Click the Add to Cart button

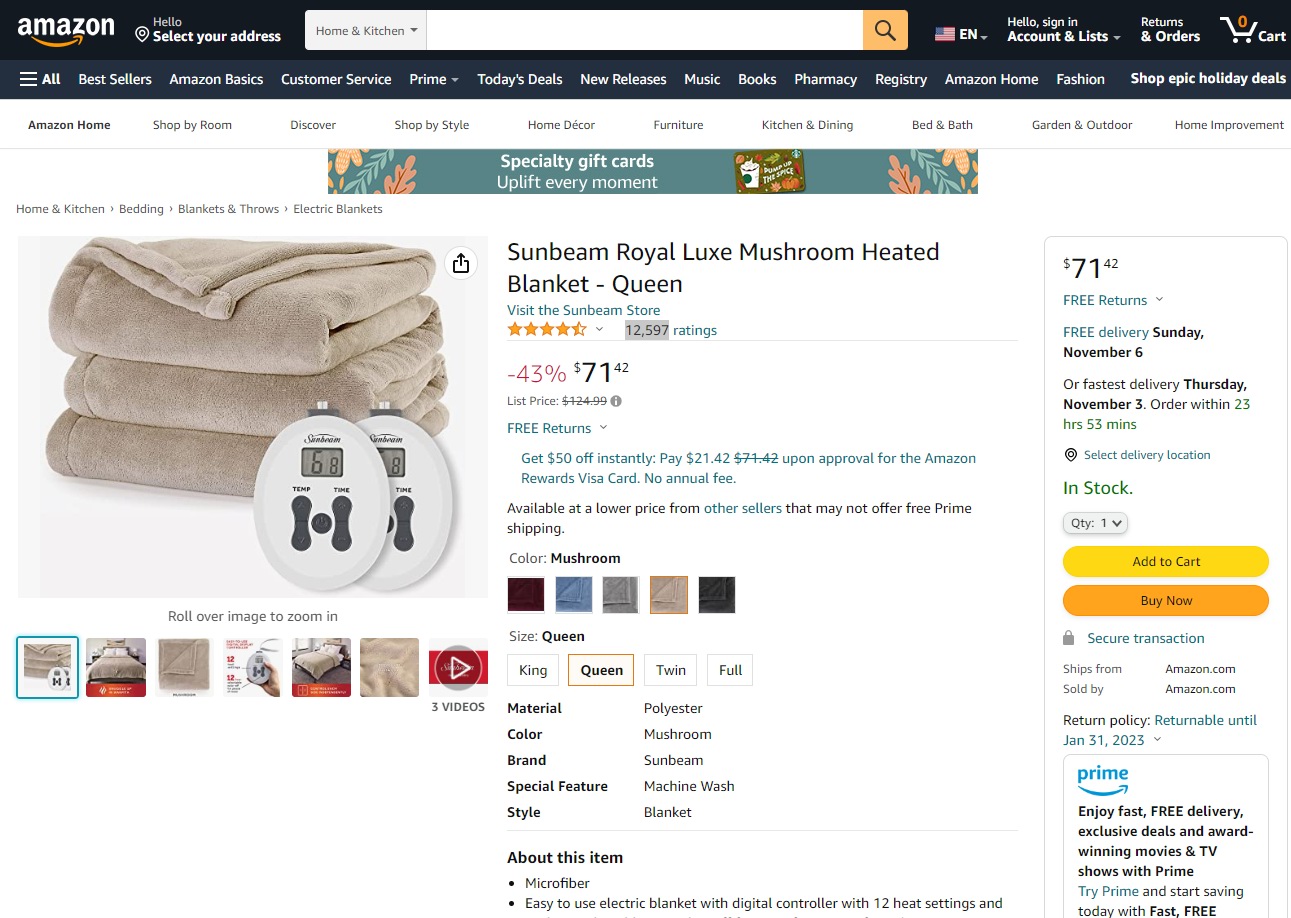click(x=1165, y=562)
